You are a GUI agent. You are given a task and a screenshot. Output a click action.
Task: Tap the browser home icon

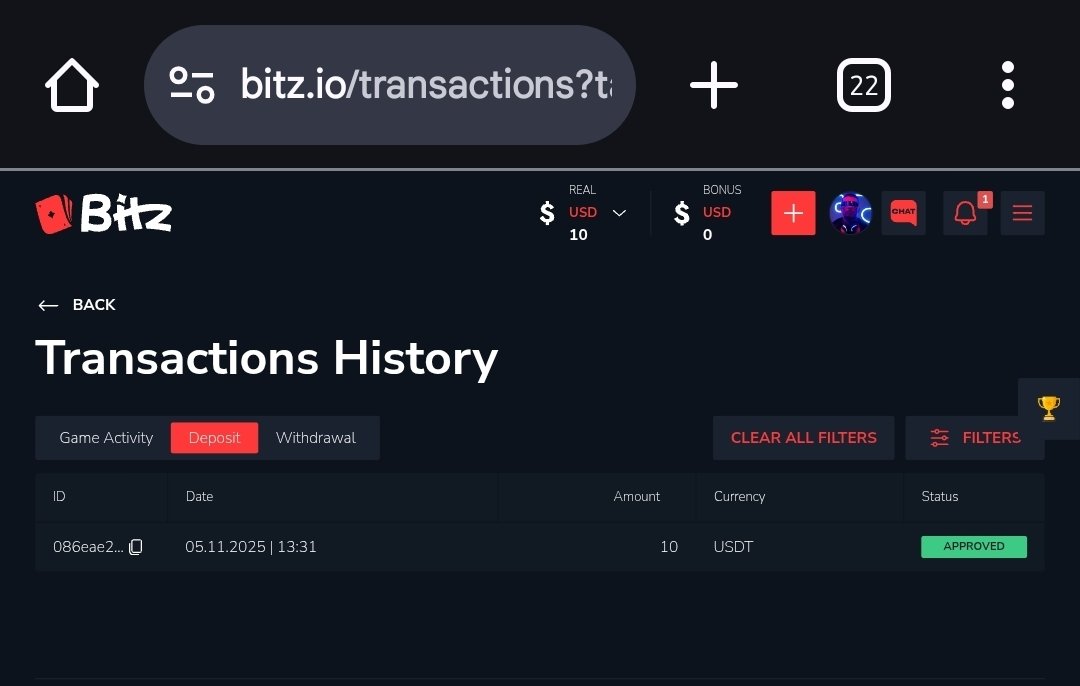click(72, 85)
